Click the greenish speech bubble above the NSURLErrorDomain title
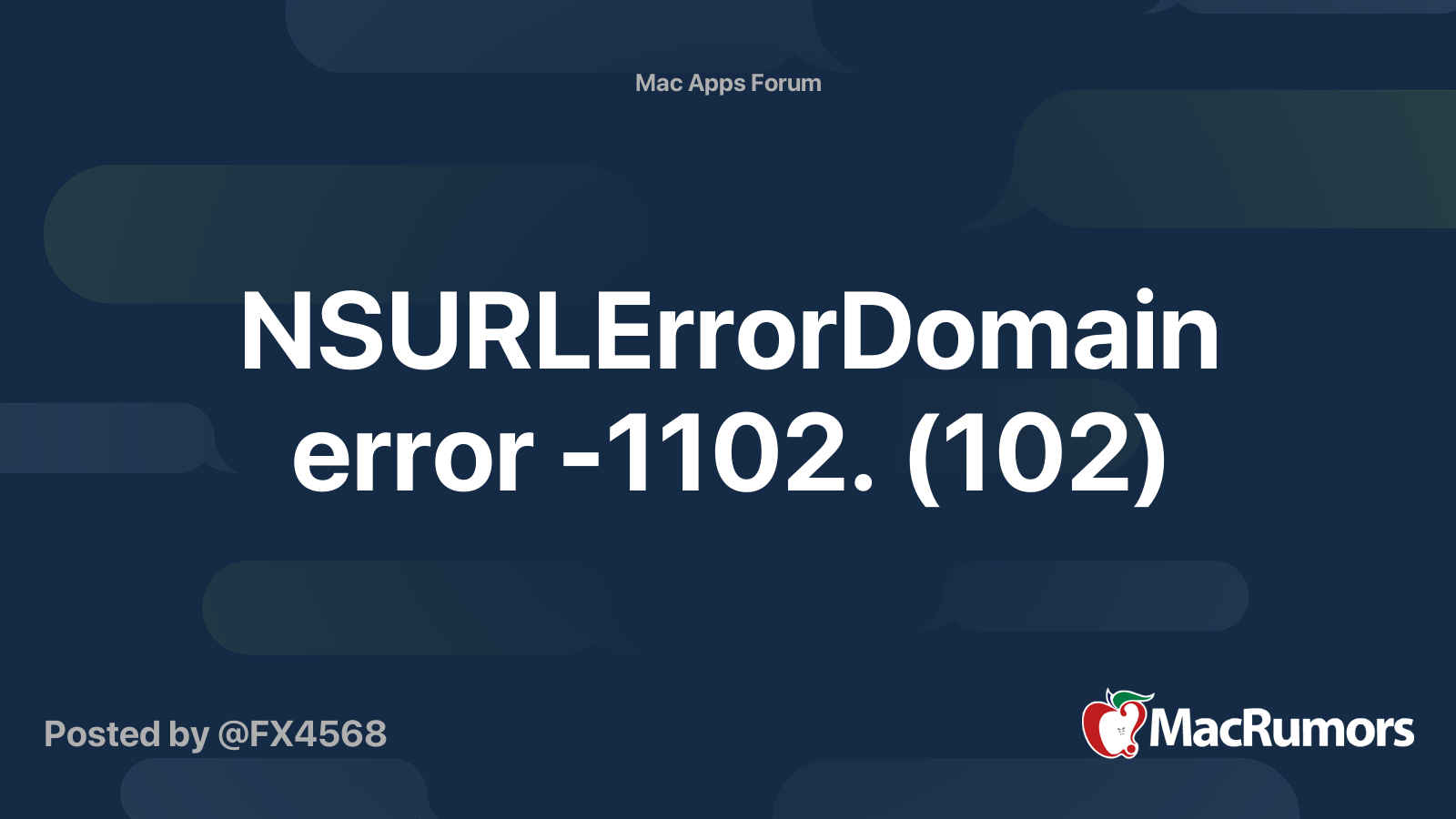Viewport: 1456px width, 819px height. [x=346, y=234]
